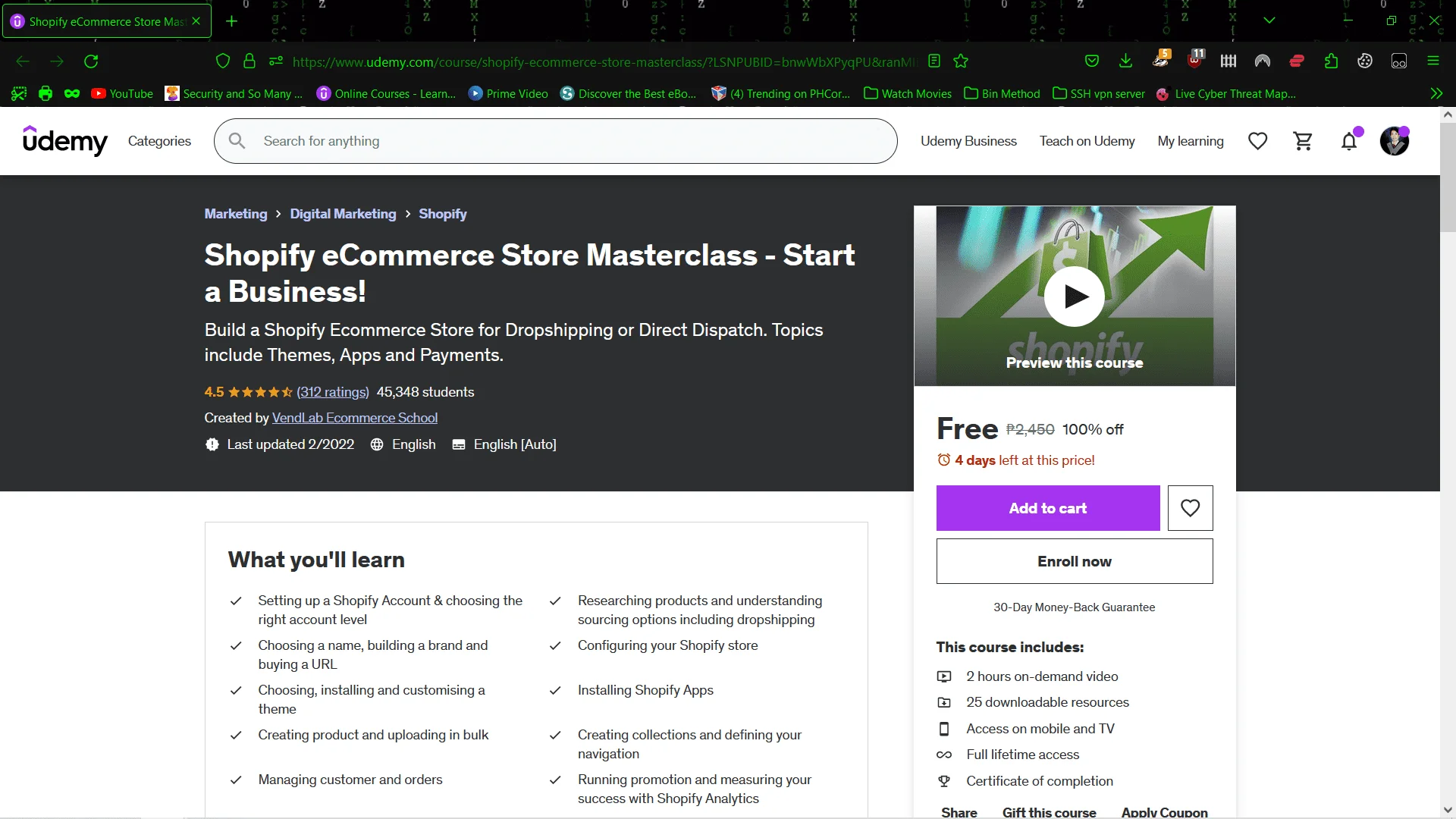Open Firefox application menu hamburger
The image size is (1456, 819).
[1433, 61]
